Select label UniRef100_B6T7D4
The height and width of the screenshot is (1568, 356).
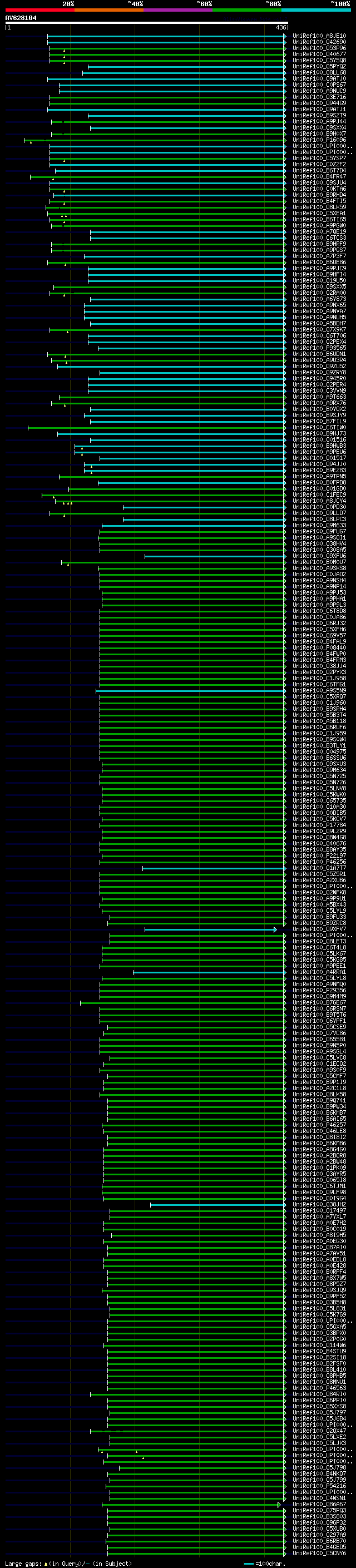tap(319, 170)
